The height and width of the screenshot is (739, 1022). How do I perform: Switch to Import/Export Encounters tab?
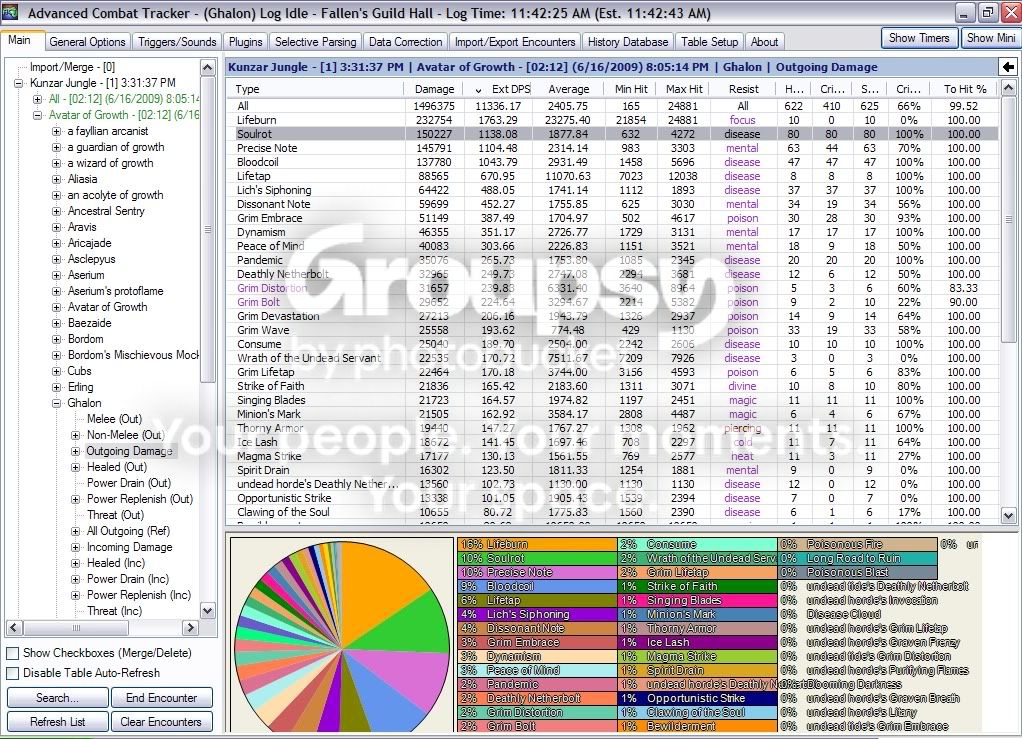point(515,42)
